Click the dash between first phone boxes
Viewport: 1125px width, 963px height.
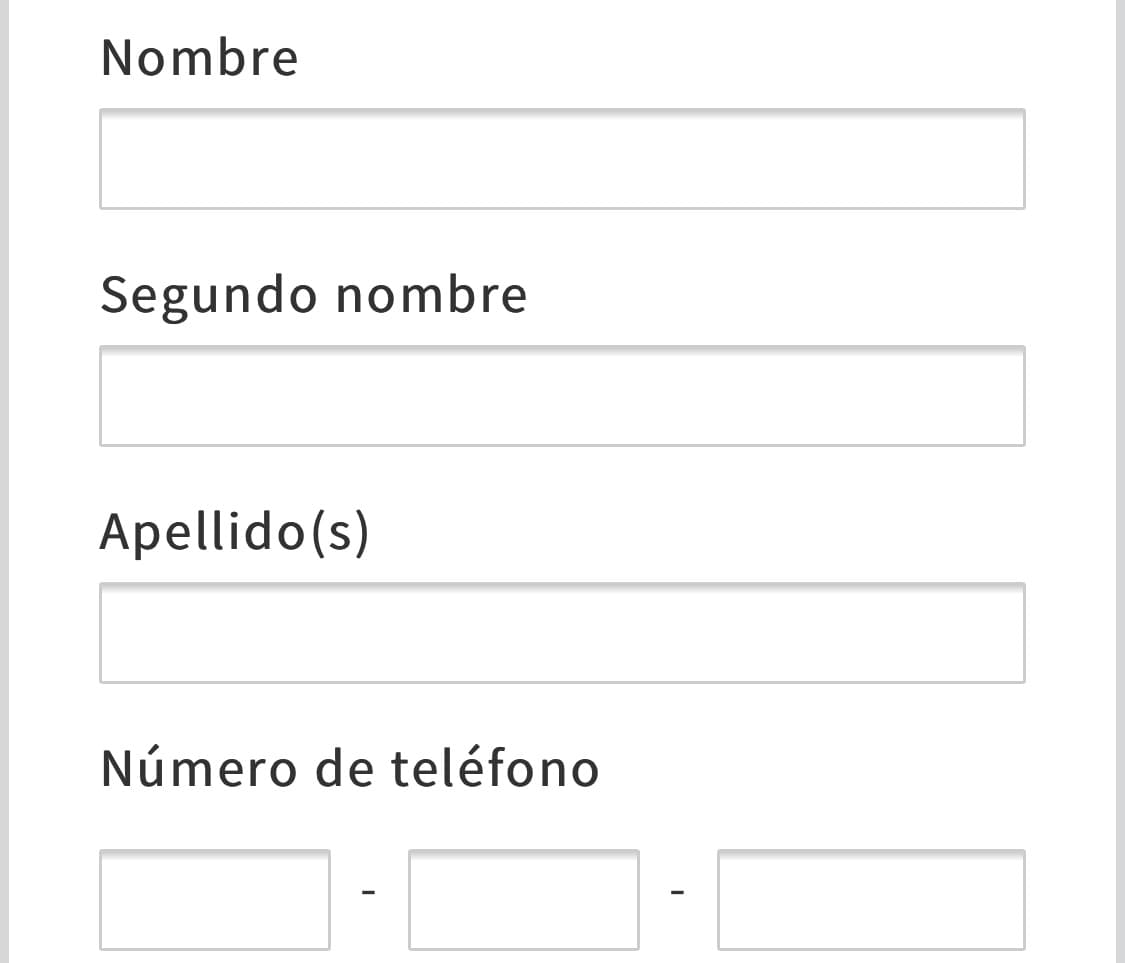tap(369, 890)
